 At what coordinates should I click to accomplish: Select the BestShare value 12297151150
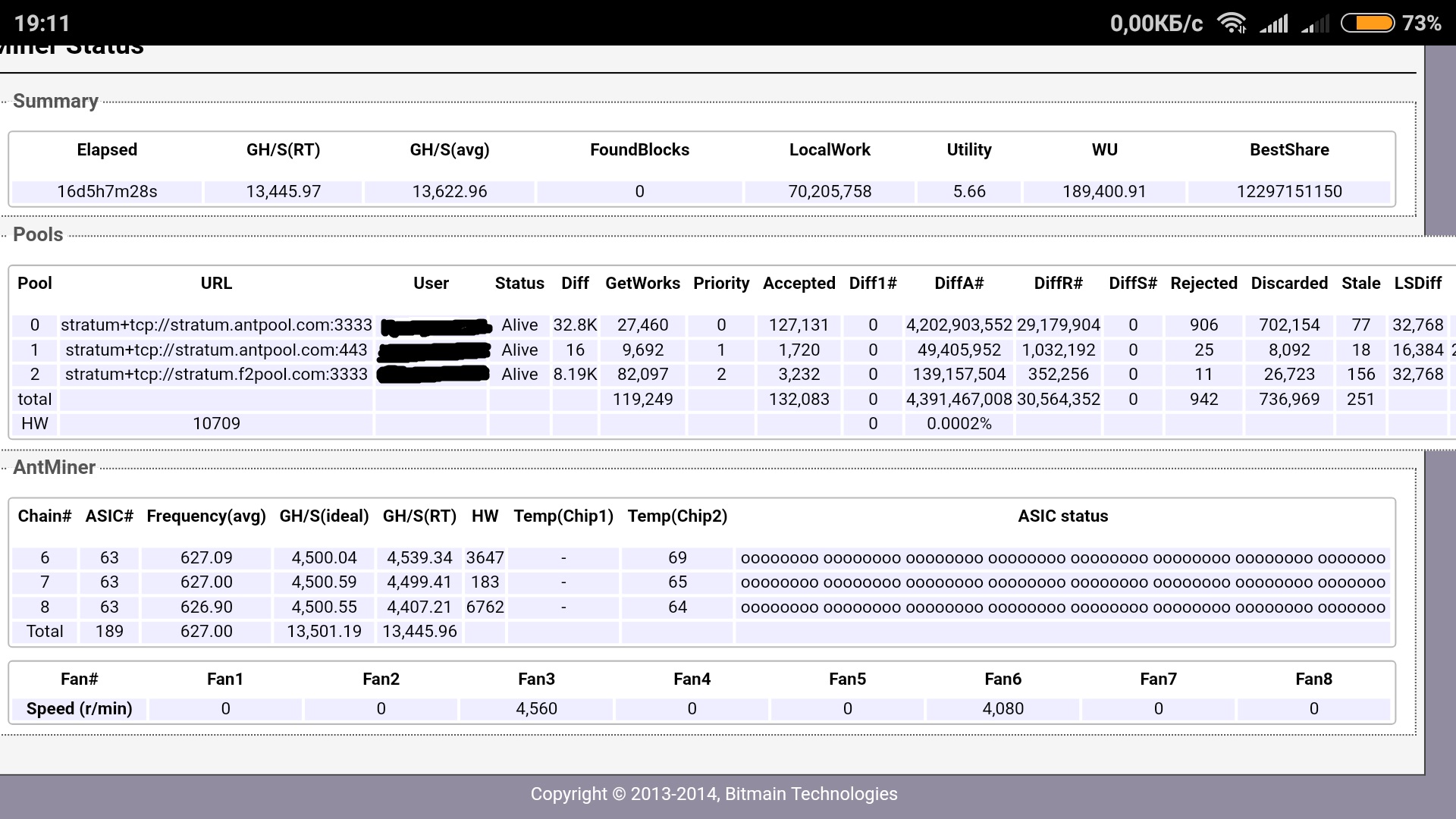click(1289, 192)
